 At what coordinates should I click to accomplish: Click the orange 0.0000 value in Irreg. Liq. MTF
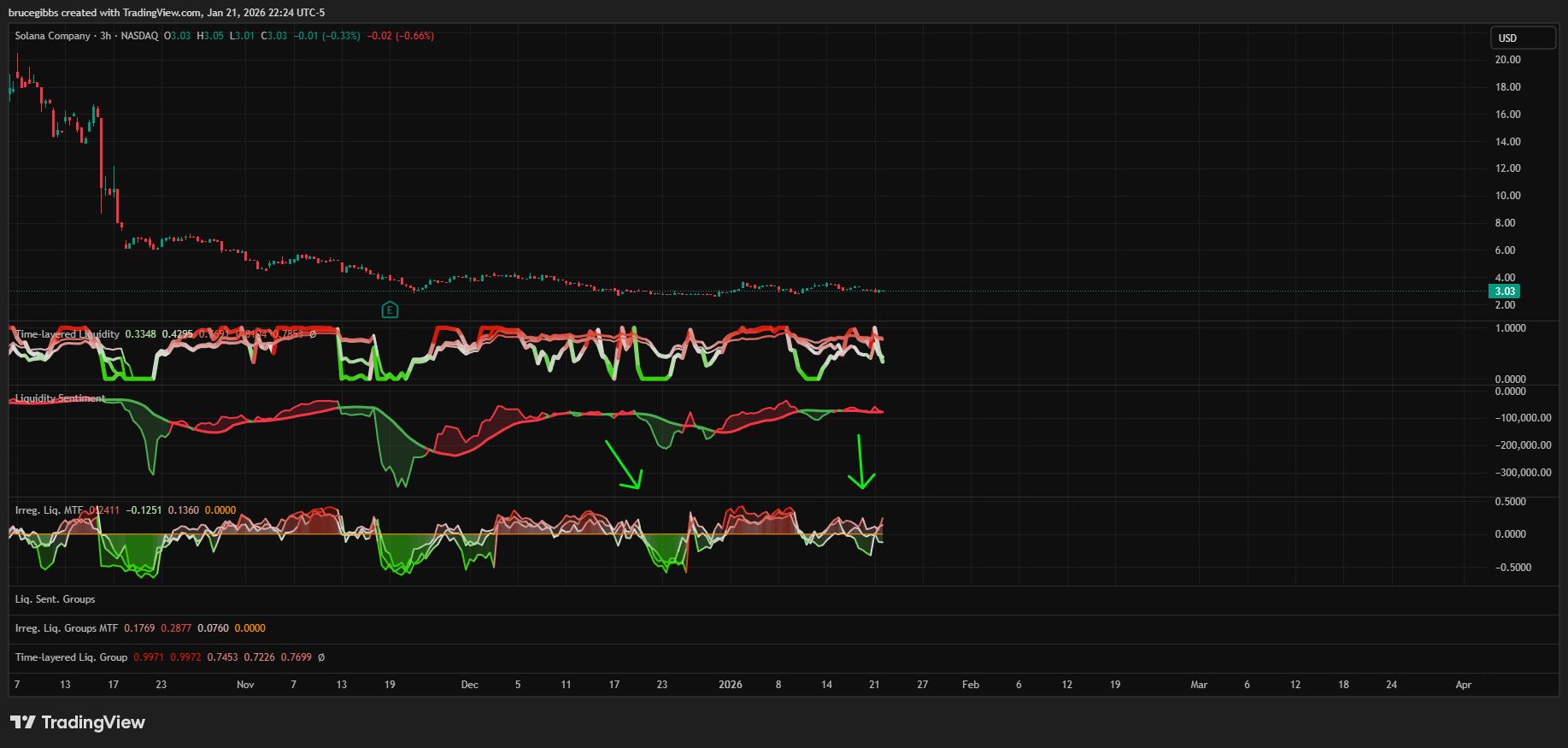(x=220, y=510)
